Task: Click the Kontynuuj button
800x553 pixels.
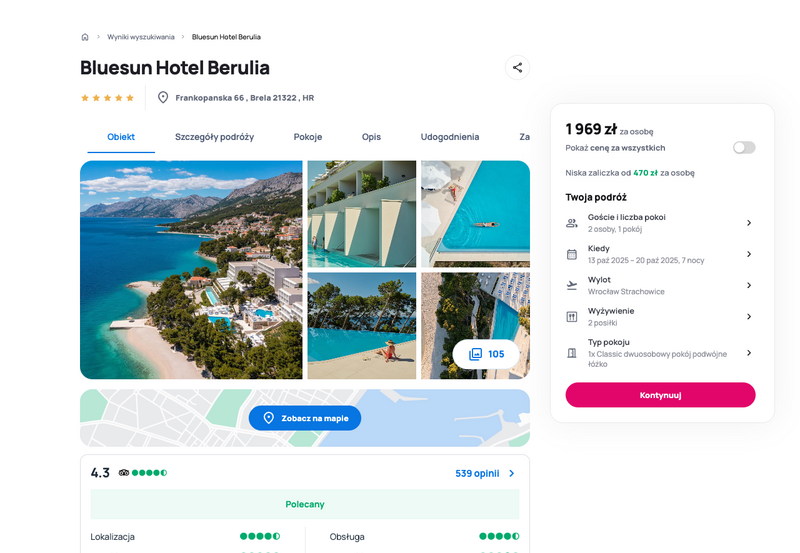Action: click(x=660, y=395)
